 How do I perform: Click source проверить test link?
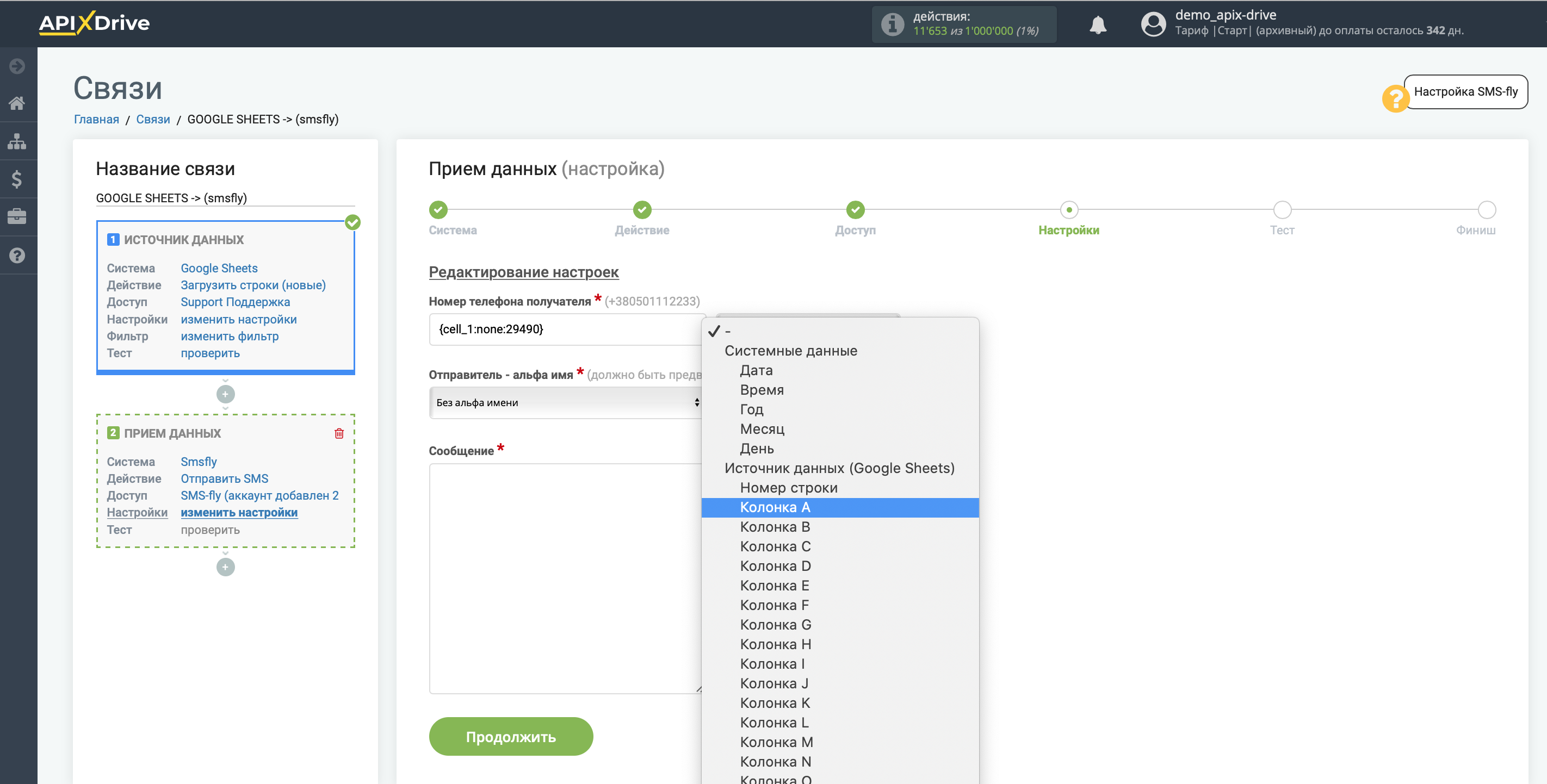click(x=210, y=353)
